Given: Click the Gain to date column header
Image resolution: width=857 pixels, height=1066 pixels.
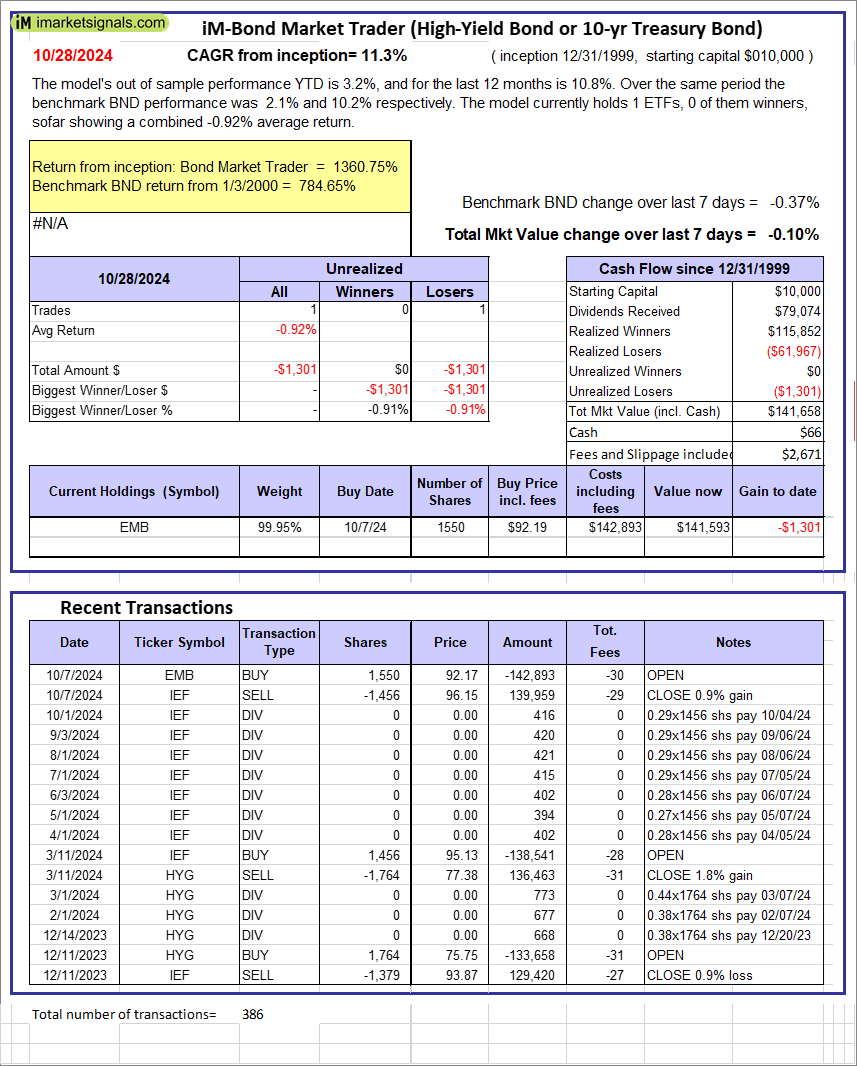Looking at the screenshot, I should pos(777,491).
